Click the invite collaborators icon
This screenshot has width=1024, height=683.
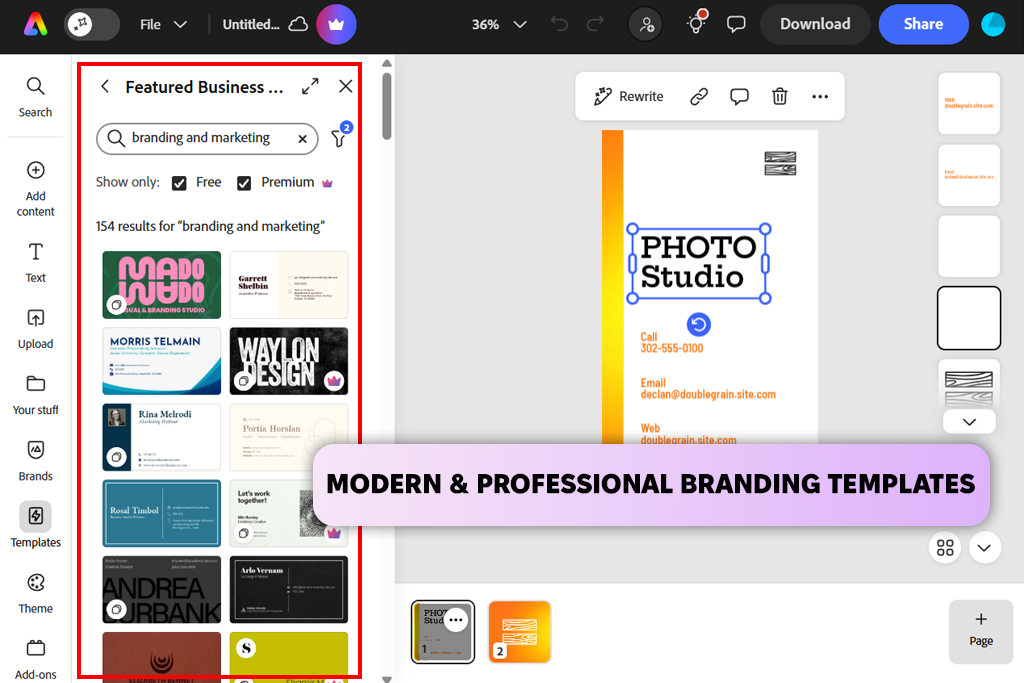[645, 24]
